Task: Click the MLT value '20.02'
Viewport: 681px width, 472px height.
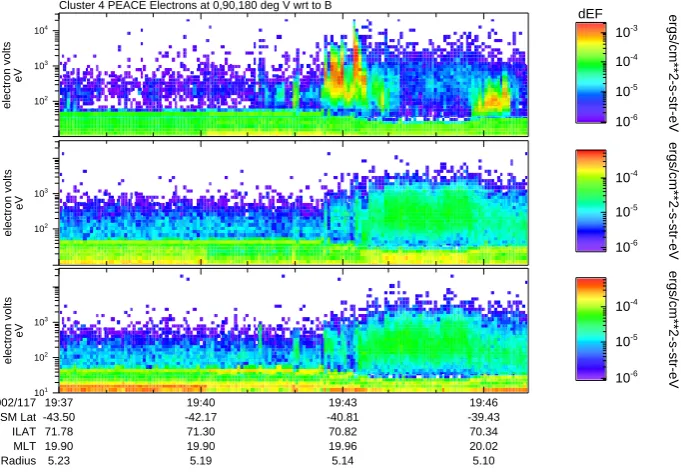Action: (484, 446)
